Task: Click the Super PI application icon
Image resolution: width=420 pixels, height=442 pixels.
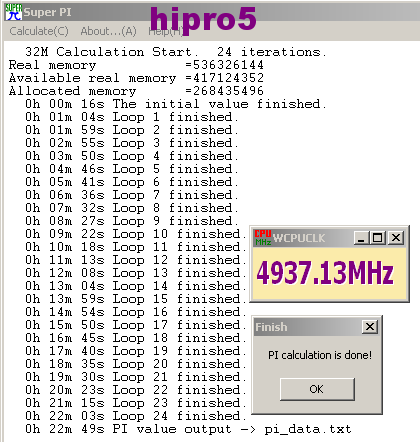Action: (14, 12)
